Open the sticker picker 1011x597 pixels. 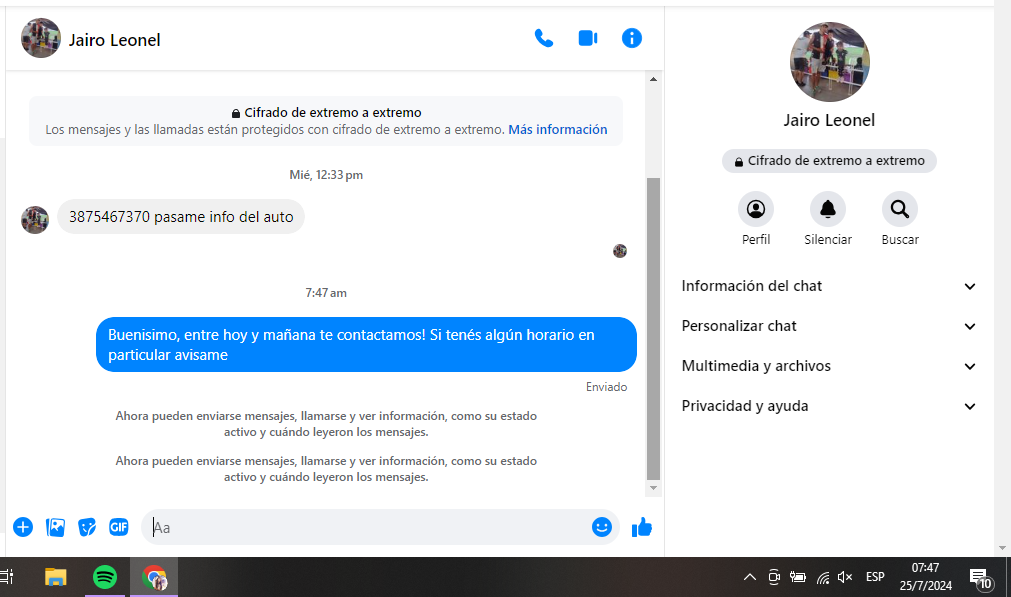click(88, 527)
